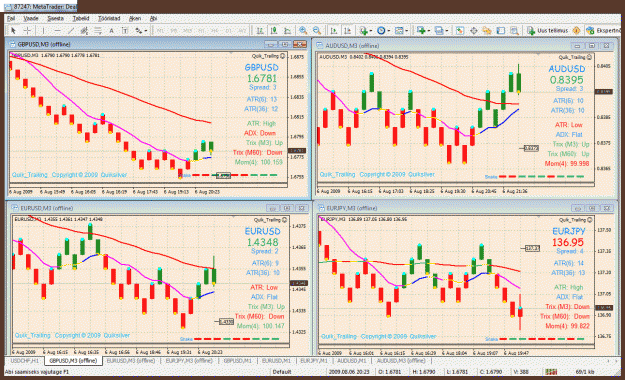Click the Default profile in status bar
Viewport: 625px width, 380px height.
pos(282,372)
